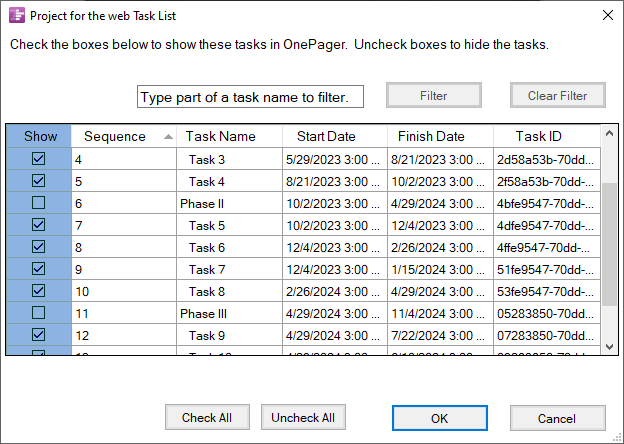This screenshot has width=624, height=444.
Task: Click finish date 7/22/2024 for Task 9
Action: click(440, 335)
